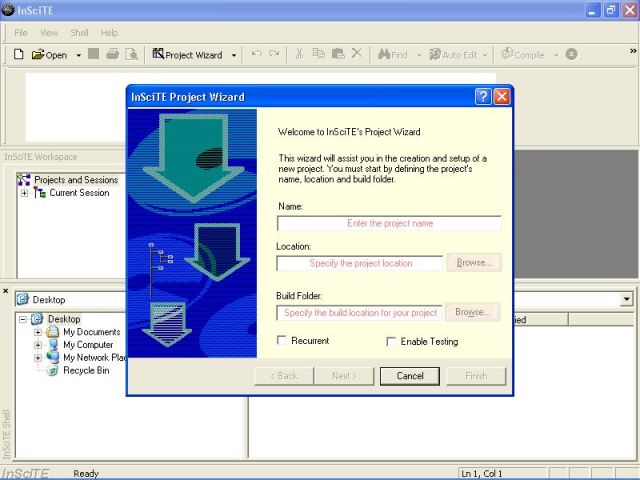Click the Save icon in toolbar
The width and height of the screenshot is (640, 480).
(x=94, y=54)
